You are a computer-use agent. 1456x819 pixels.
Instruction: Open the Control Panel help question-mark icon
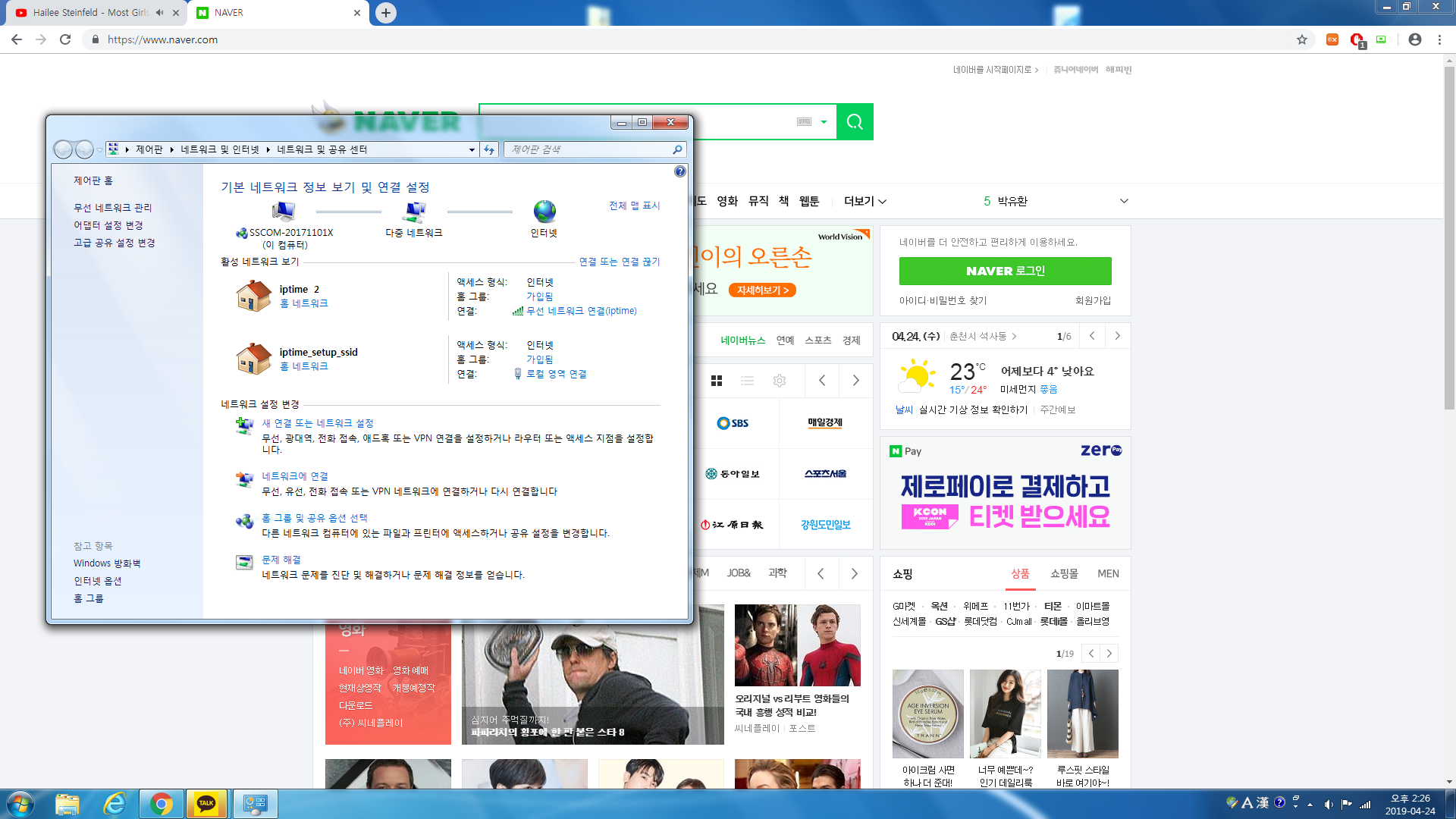coord(680,171)
